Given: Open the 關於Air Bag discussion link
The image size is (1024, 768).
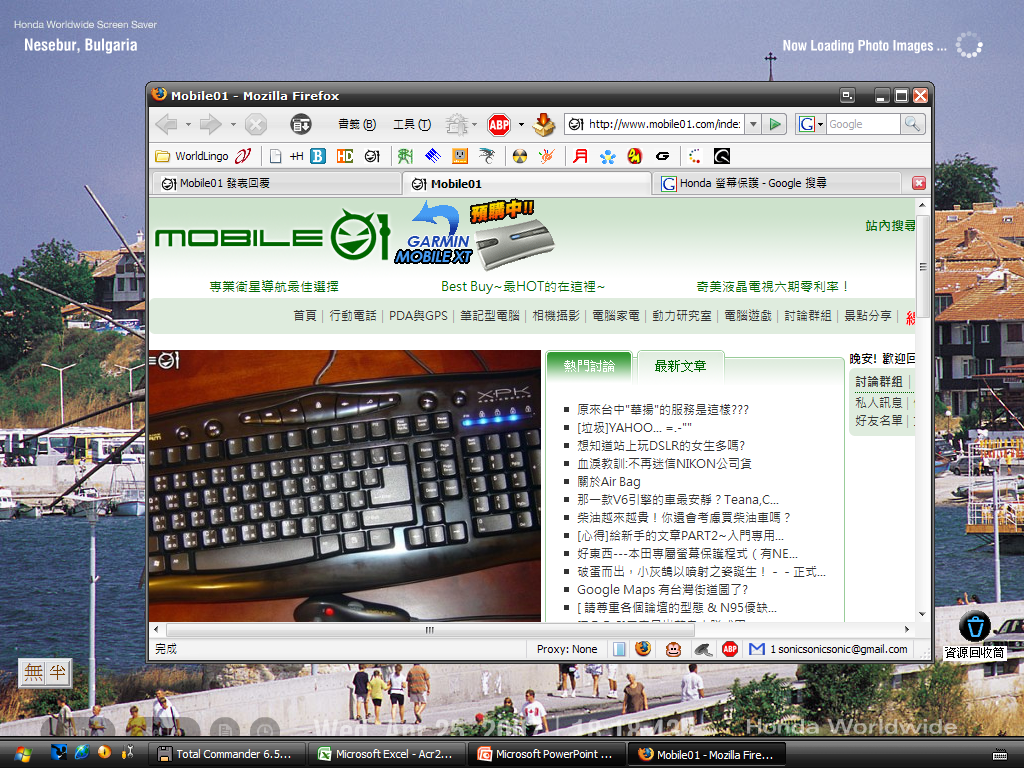Looking at the screenshot, I should point(609,482).
